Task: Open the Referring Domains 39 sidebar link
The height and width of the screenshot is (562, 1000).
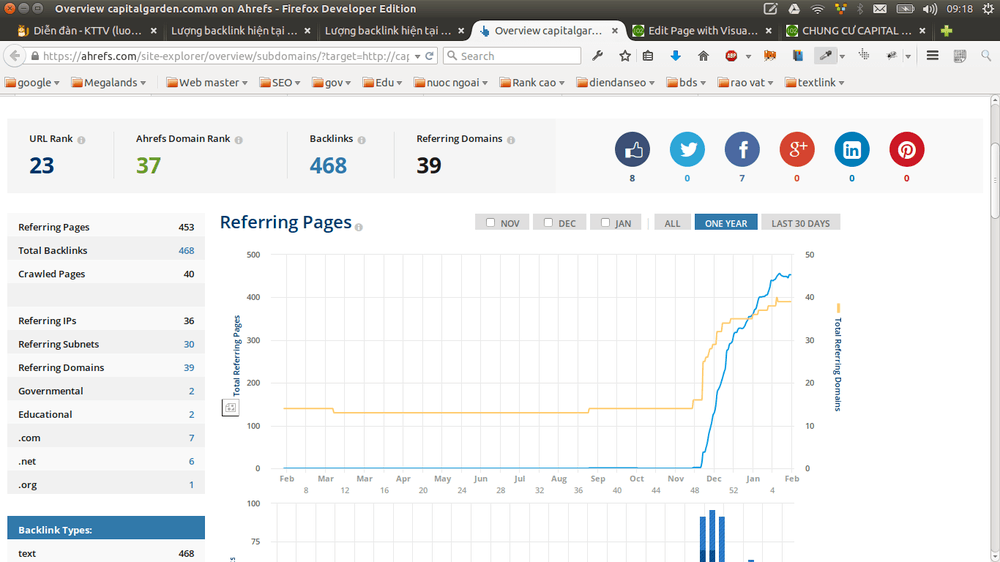Action: 189,368
